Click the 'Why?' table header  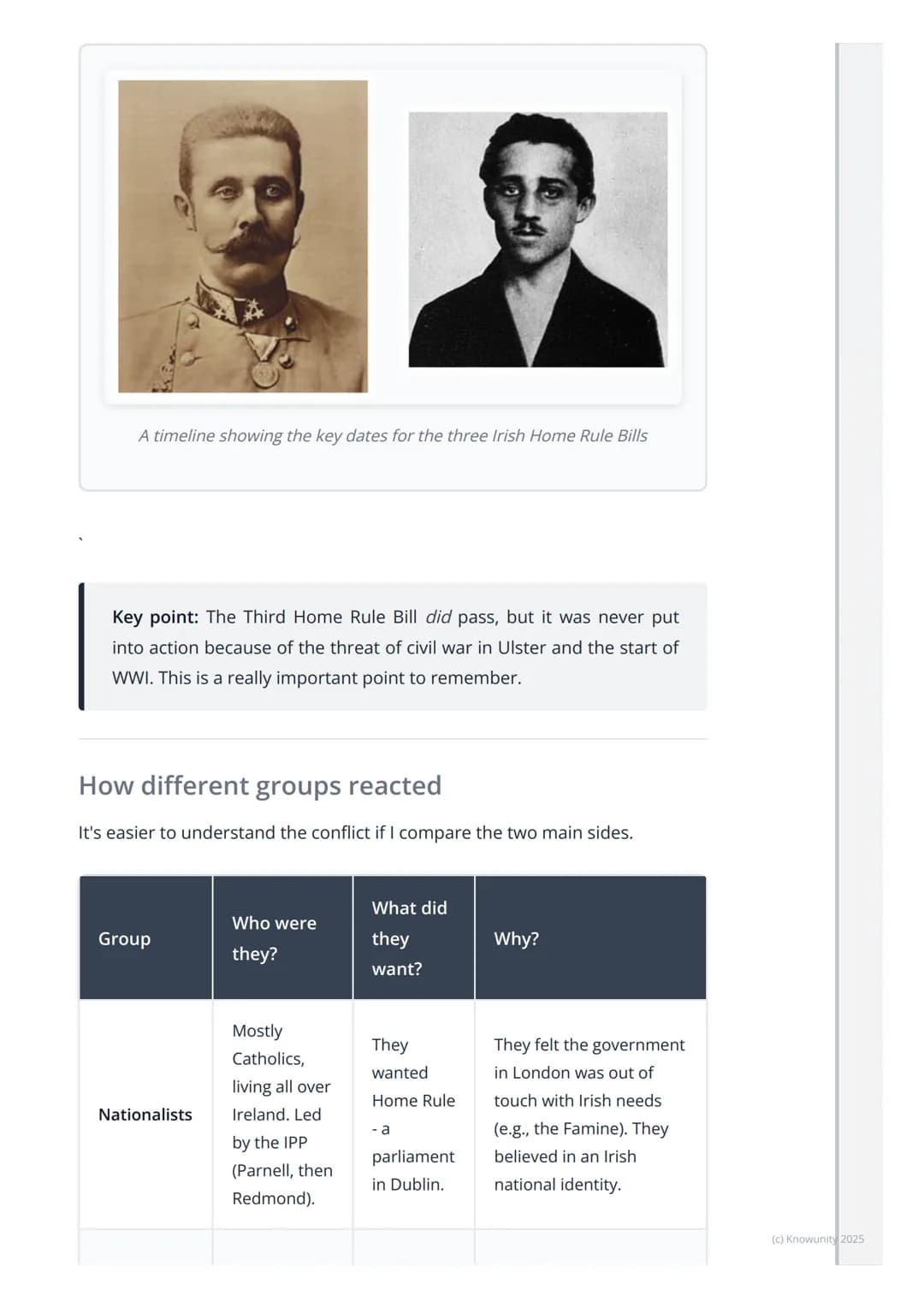pos(590,937)
